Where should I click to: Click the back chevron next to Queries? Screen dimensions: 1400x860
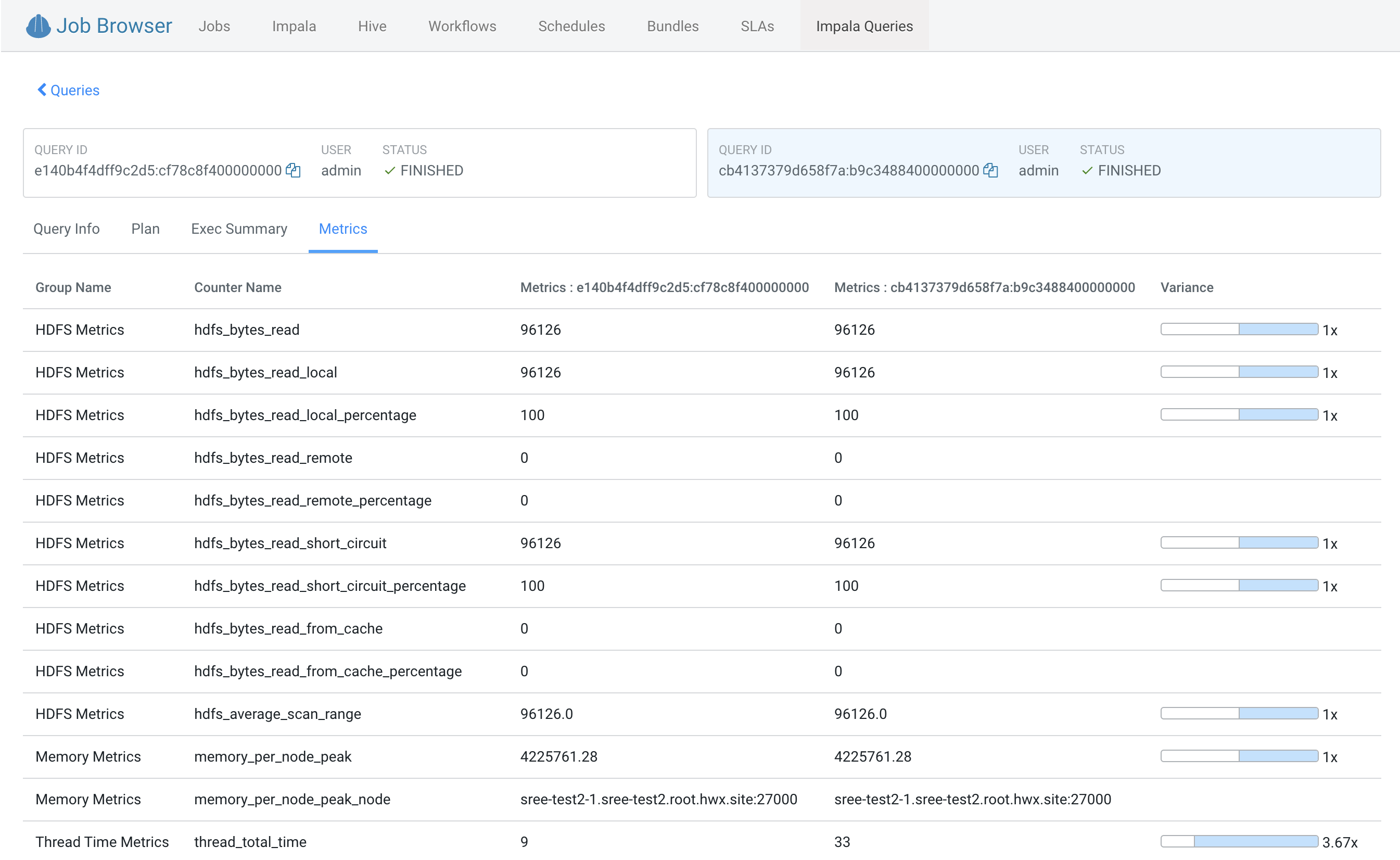pos(41,90)
